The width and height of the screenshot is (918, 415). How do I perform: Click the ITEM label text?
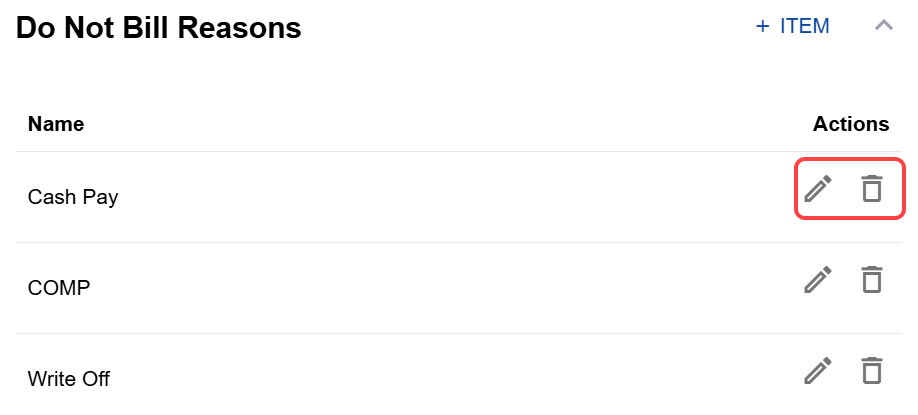coord(804,26)
